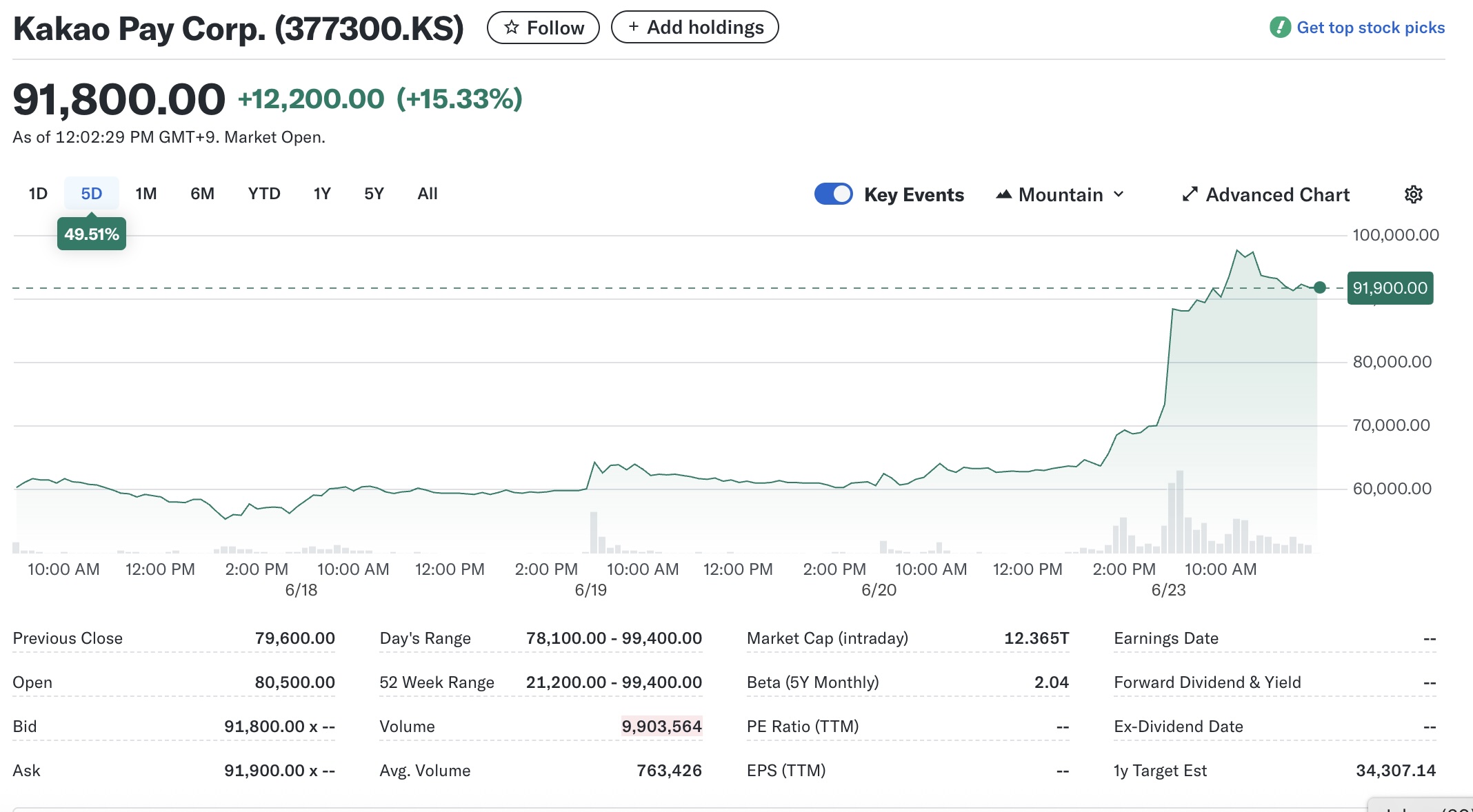
Task: Select the 5Y time range tab
Action: [374, 194]
